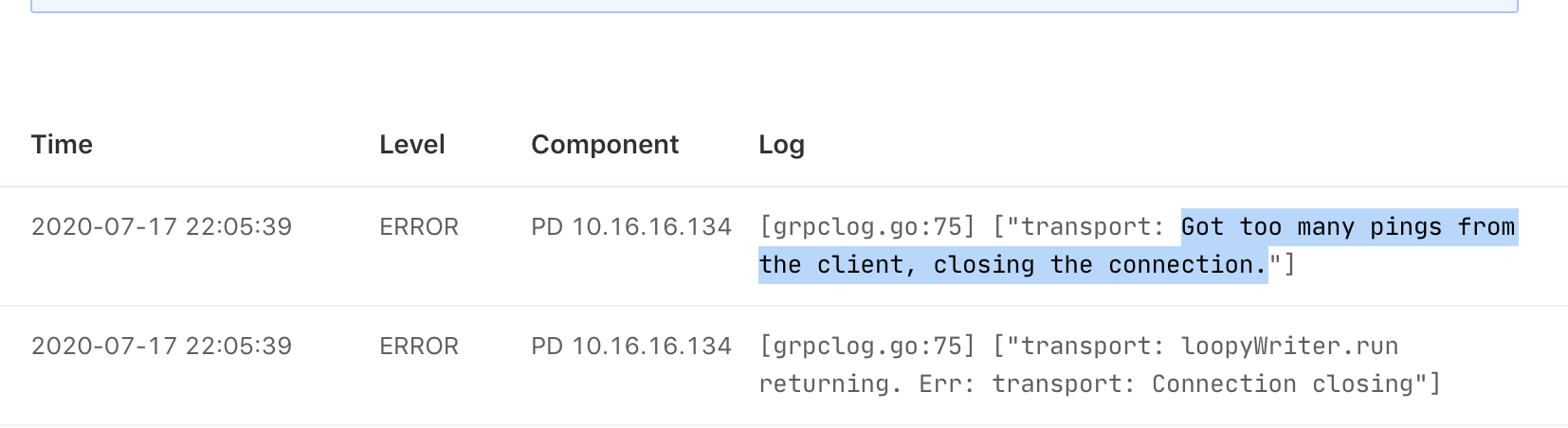
Task: Click [grpclog.go:75] in the second log entry
Action: point(867,347)
